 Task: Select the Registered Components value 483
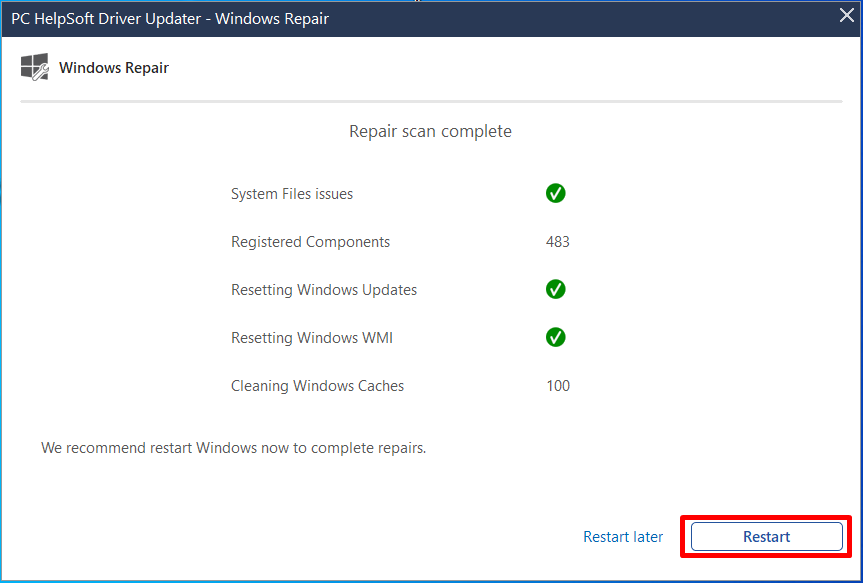click(558, 242)
